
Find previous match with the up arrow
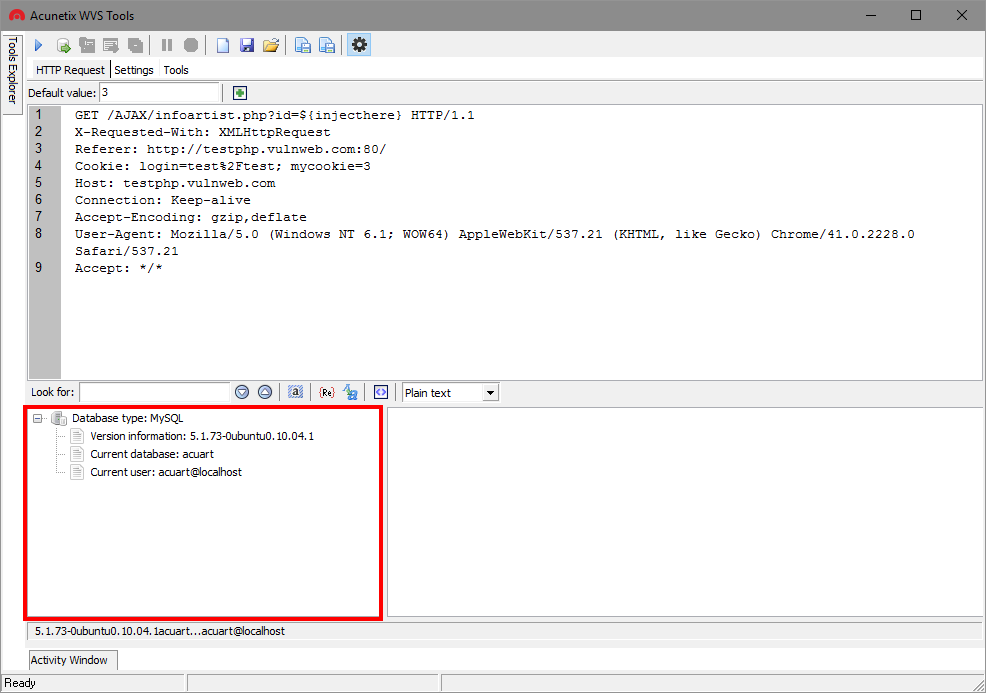[265, 392]
